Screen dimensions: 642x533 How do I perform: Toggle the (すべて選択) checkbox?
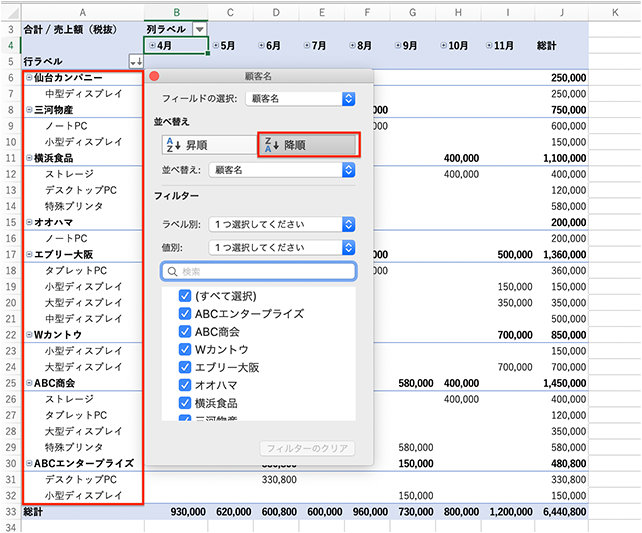185,296
